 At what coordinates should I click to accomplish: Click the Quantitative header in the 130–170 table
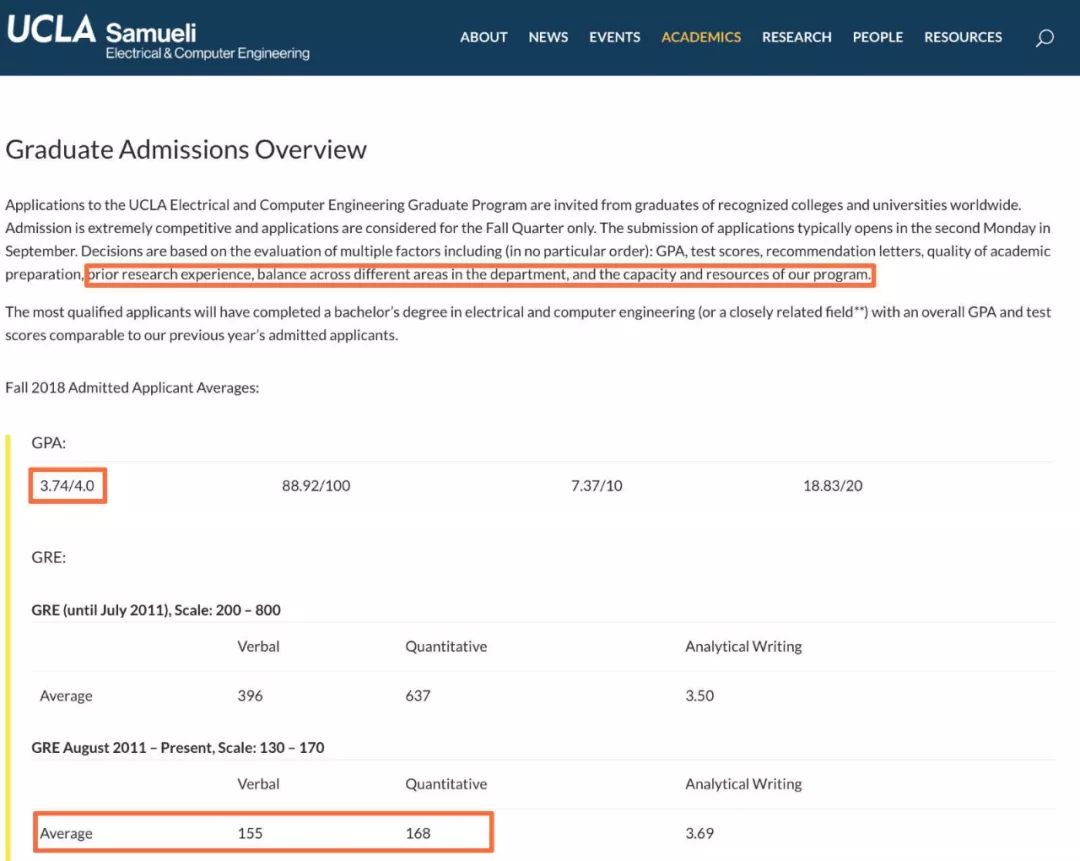point(446,784)
